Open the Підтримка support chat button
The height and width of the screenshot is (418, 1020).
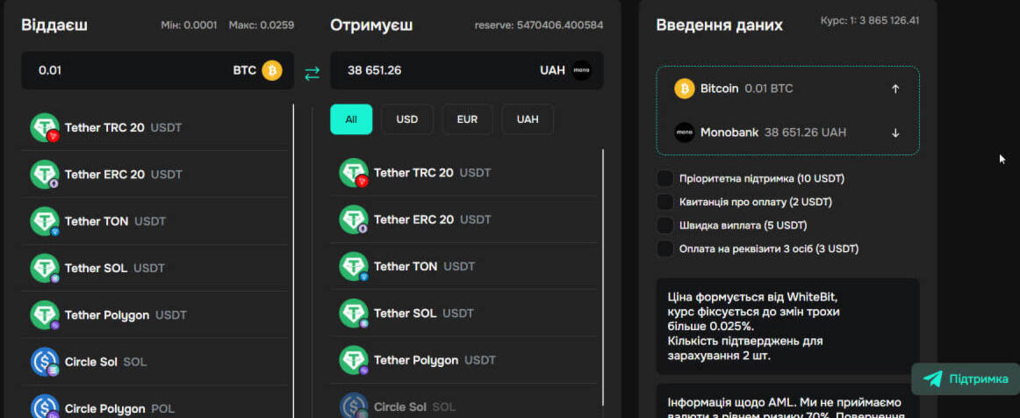(x=965, y=379)
